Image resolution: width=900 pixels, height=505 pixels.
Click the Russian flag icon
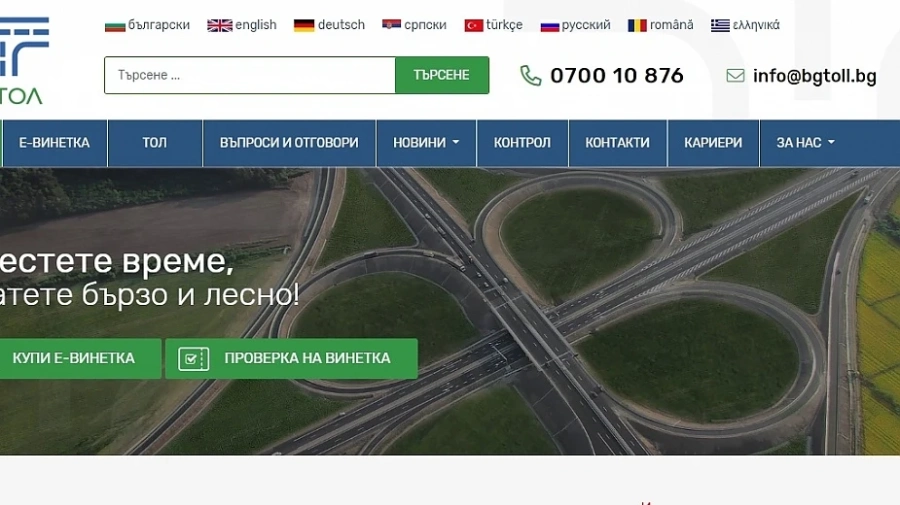pos(549,26)
